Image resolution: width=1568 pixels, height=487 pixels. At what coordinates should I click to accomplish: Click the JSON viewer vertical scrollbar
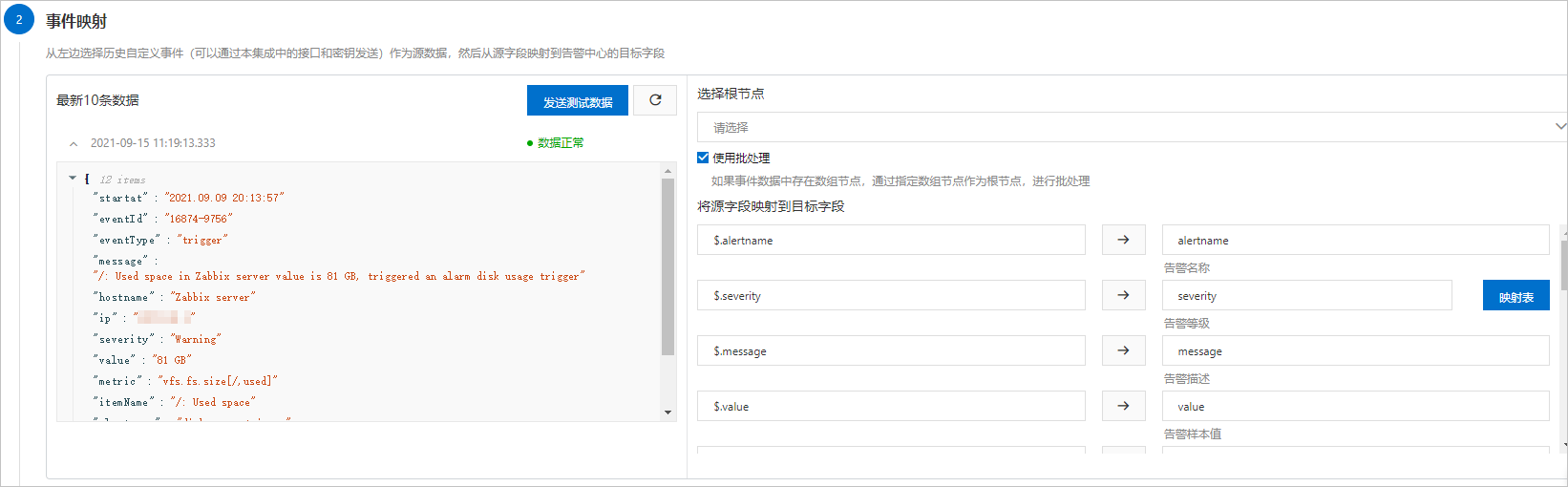667,267
